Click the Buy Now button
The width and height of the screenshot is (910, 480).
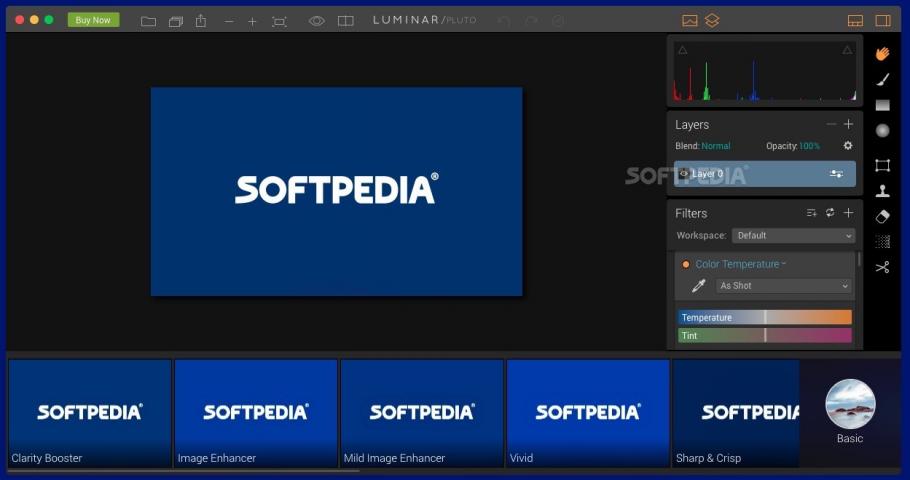(93, 20)
